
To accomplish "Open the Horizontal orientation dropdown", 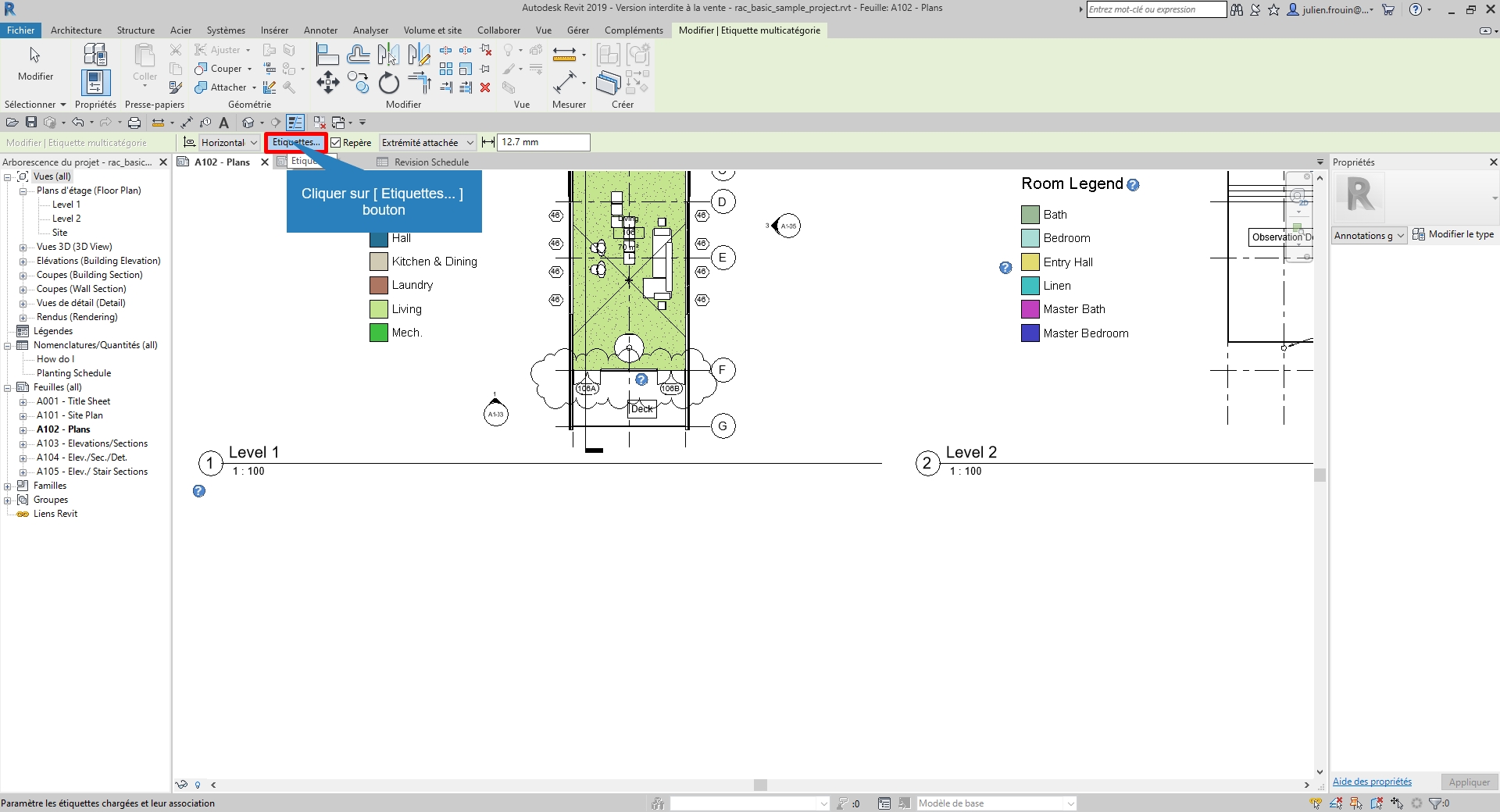I will point(229,143).
